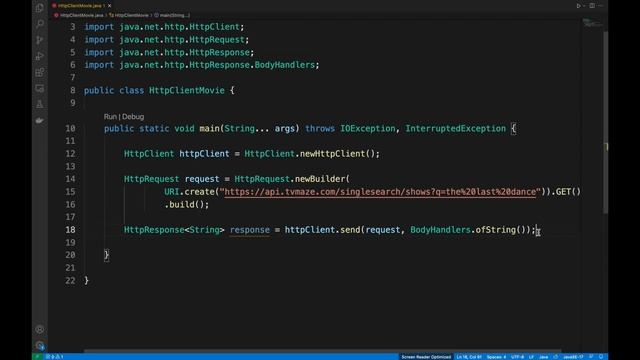Screen dimensions: 640x360
Task: Change the UTF-8 file encoding
Action: tap(517, 357)
